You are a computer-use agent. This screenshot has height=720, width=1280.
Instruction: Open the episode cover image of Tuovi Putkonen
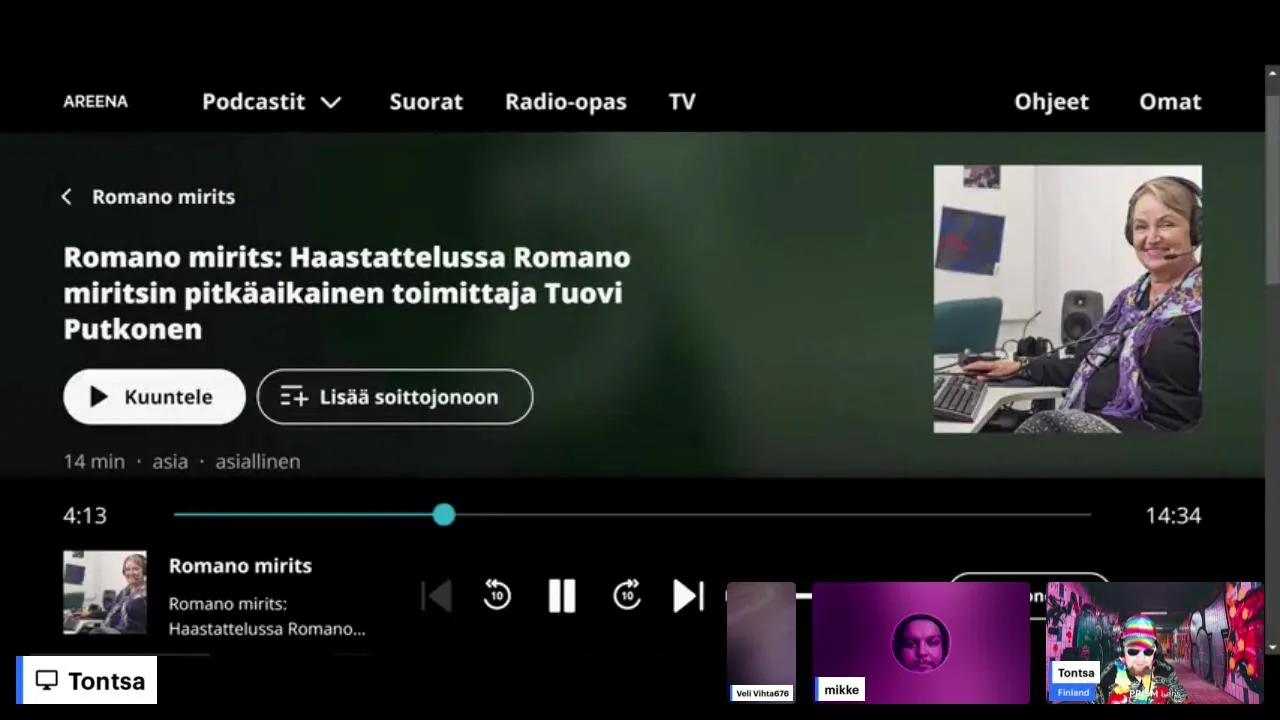click(1067, 299)
